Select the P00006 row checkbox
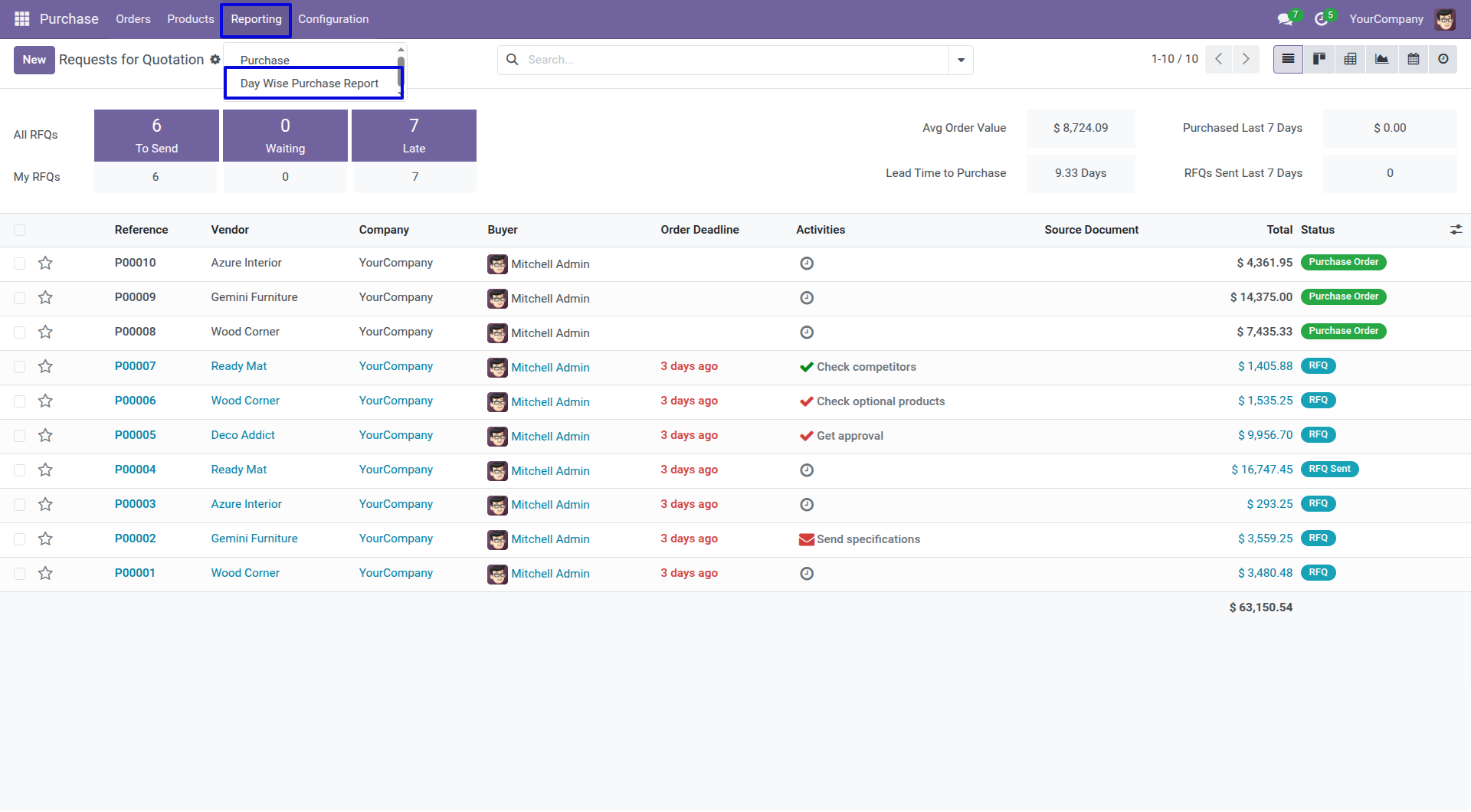Image resolution: width=1471 pixels, height=812 pixels. click(x=20, y=401)
